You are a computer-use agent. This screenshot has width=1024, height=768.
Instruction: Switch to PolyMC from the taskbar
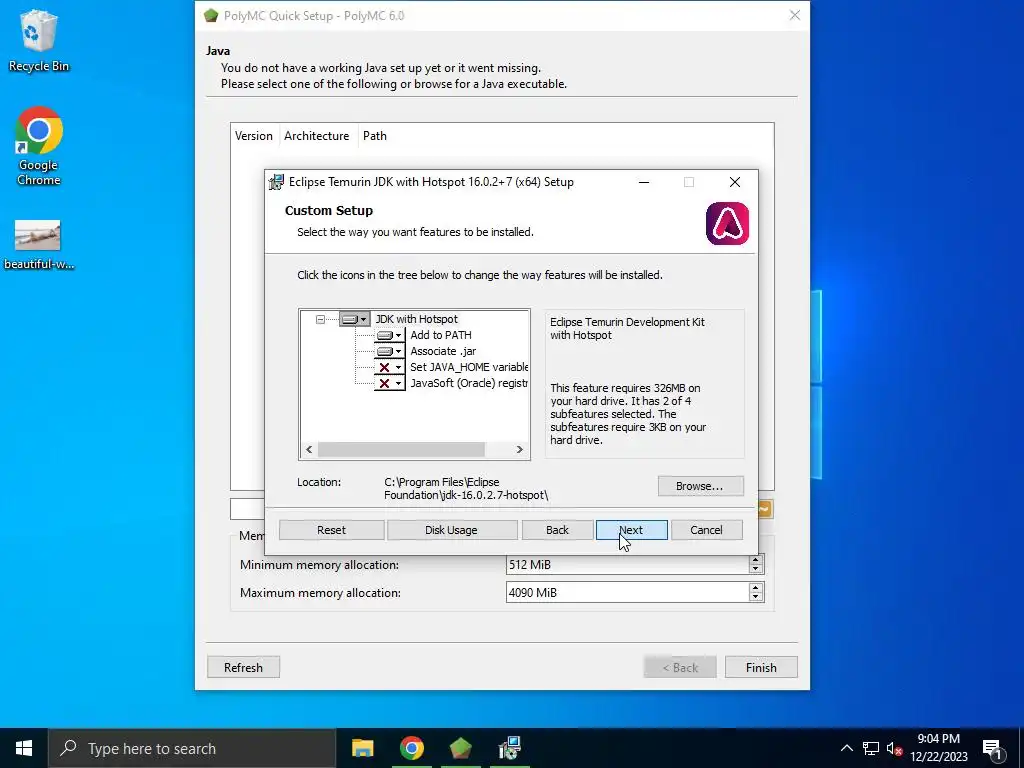[x=460, y=748]
